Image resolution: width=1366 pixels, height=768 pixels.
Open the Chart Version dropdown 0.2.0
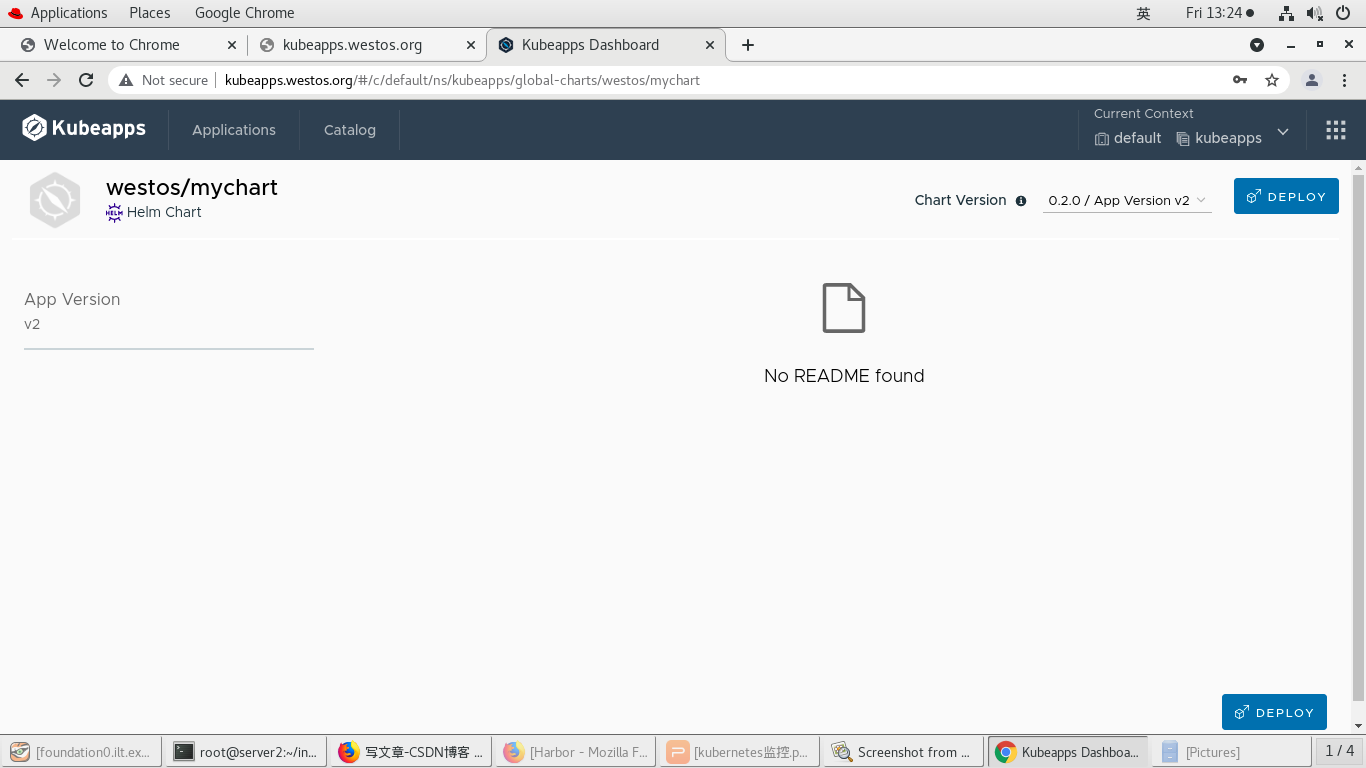point(1127,200)
